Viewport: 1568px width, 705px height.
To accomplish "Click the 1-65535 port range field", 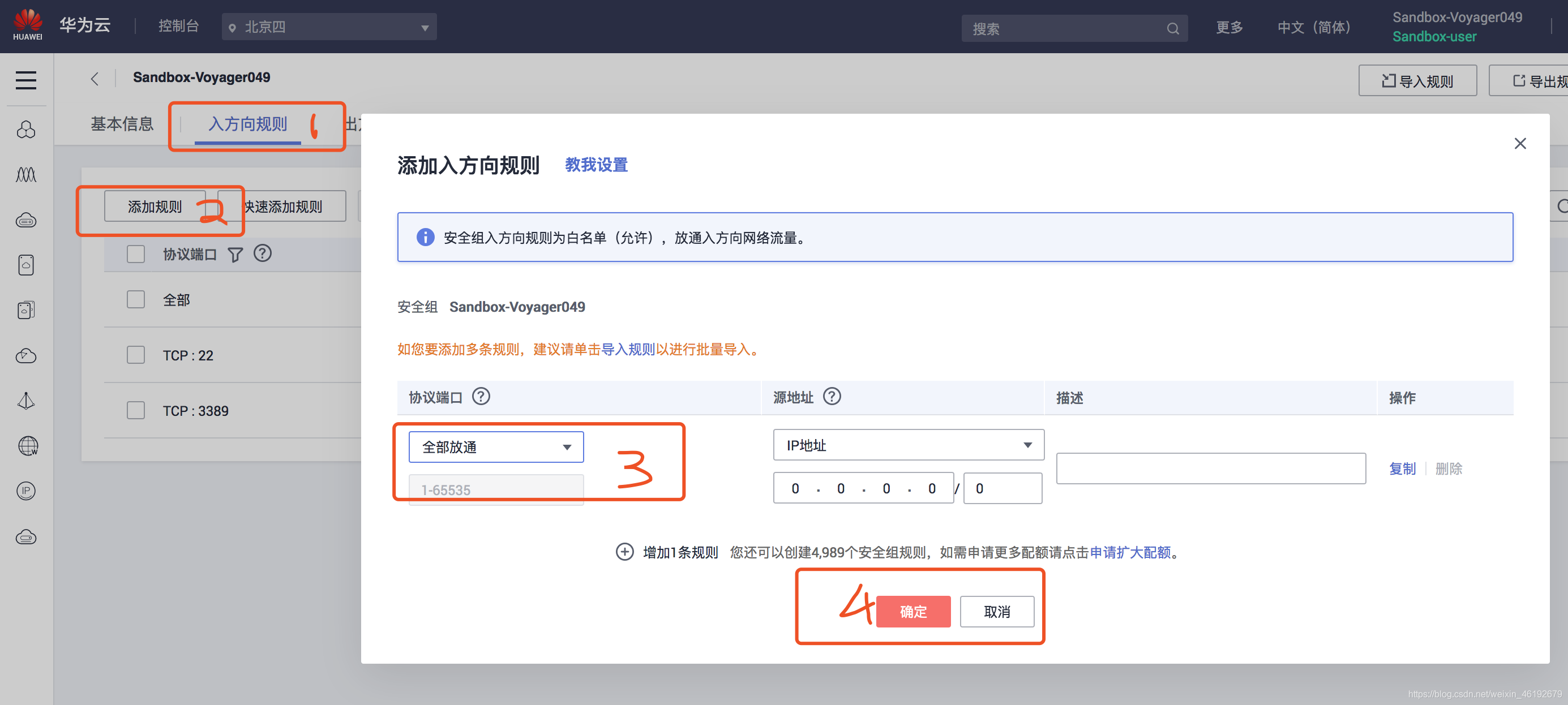I will [x=496, y=489].
